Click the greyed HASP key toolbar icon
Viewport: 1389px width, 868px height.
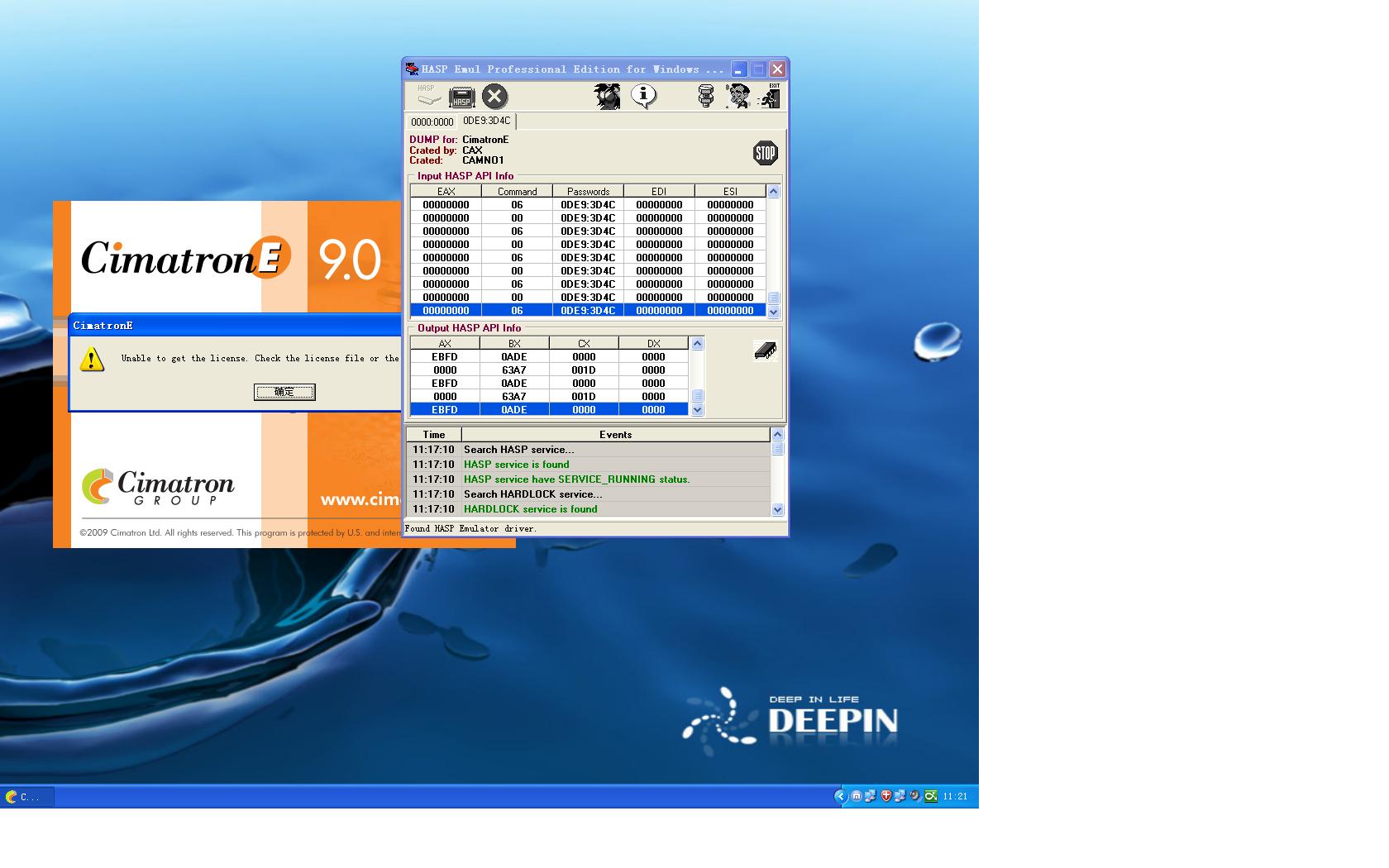click(x=428, y=96)
